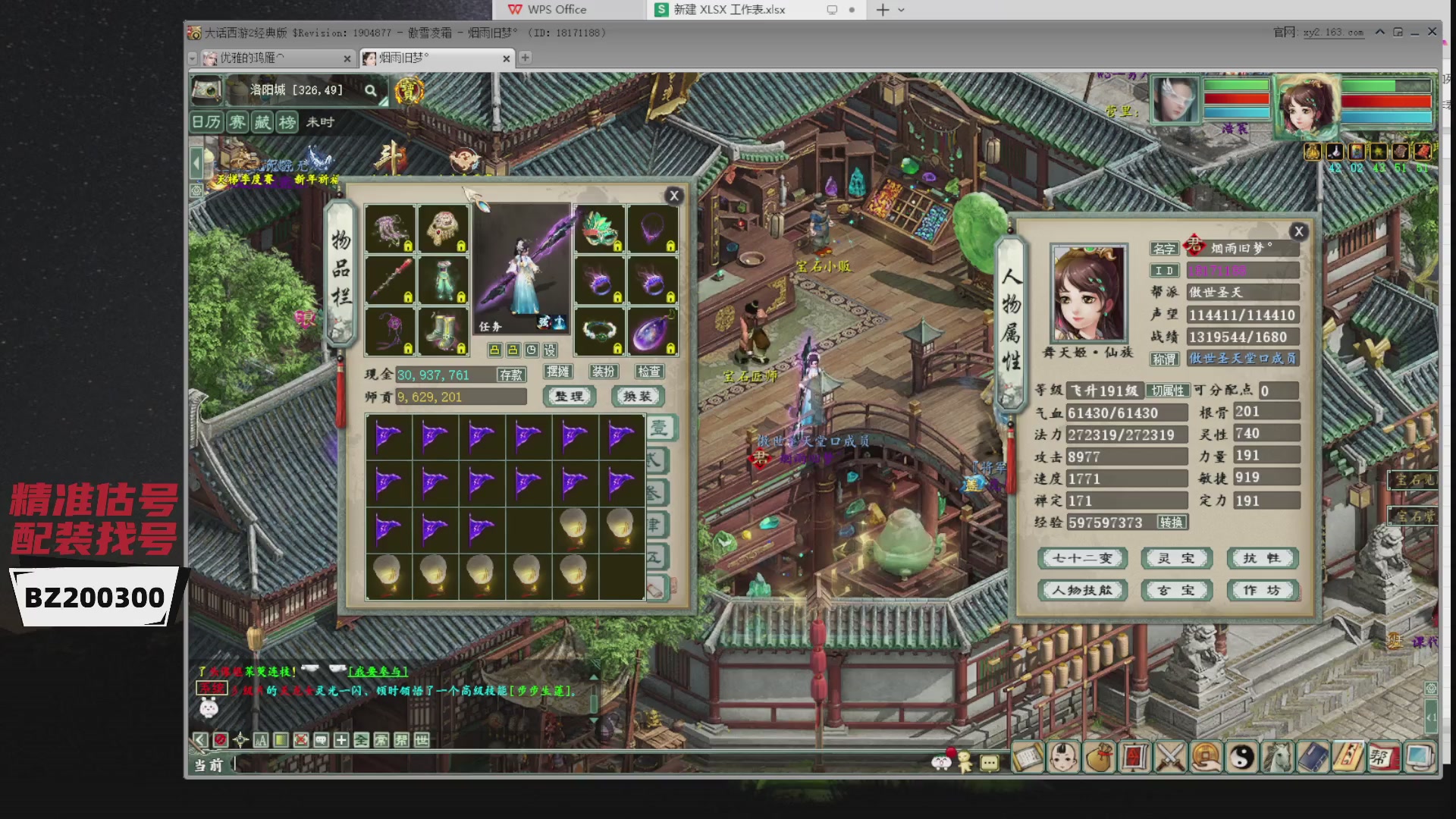Viewport: 1456px width, 819px height.
Task: Click the crossed swords battle icon
Action: 1170,757
